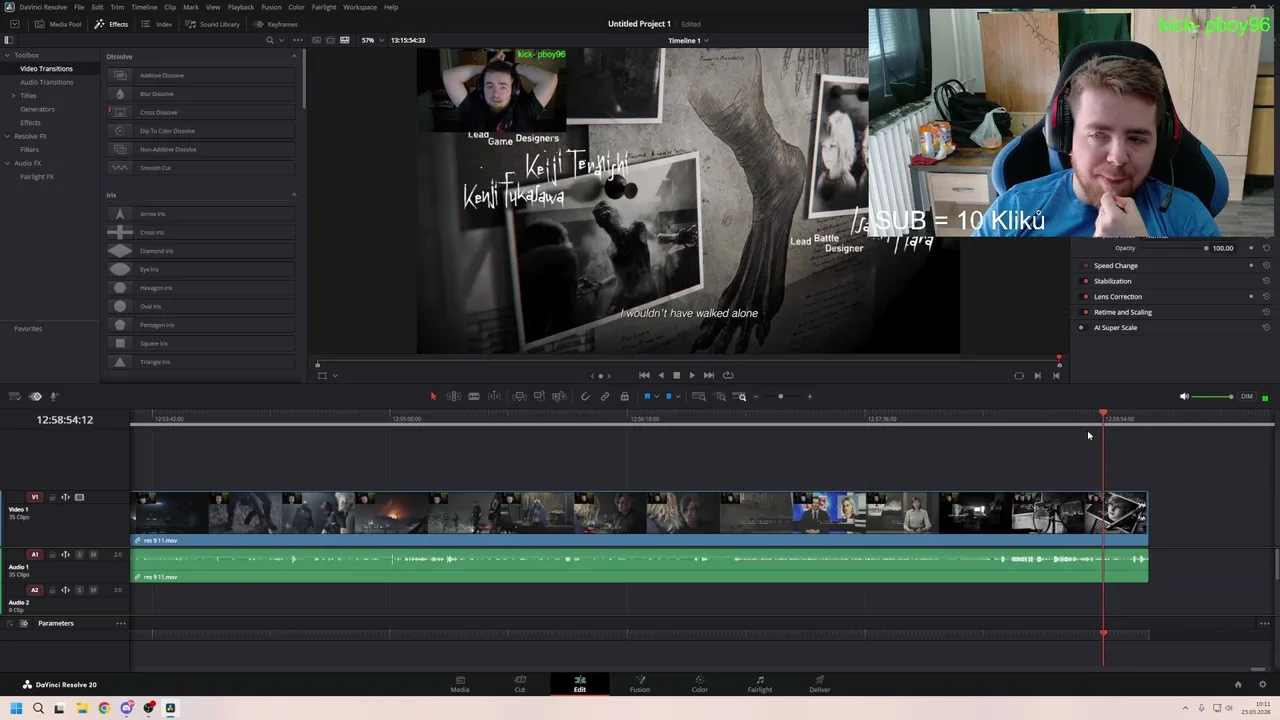
Task: Collapse the Iris transitions group
Action: click(294, 195)
